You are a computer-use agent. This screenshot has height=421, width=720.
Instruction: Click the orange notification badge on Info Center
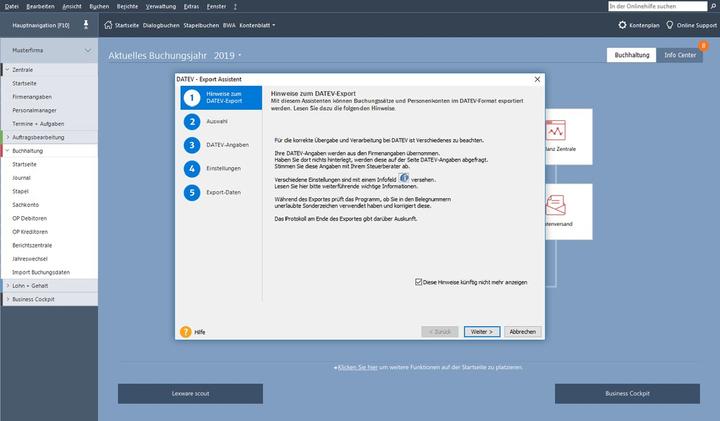click(703, 45)
